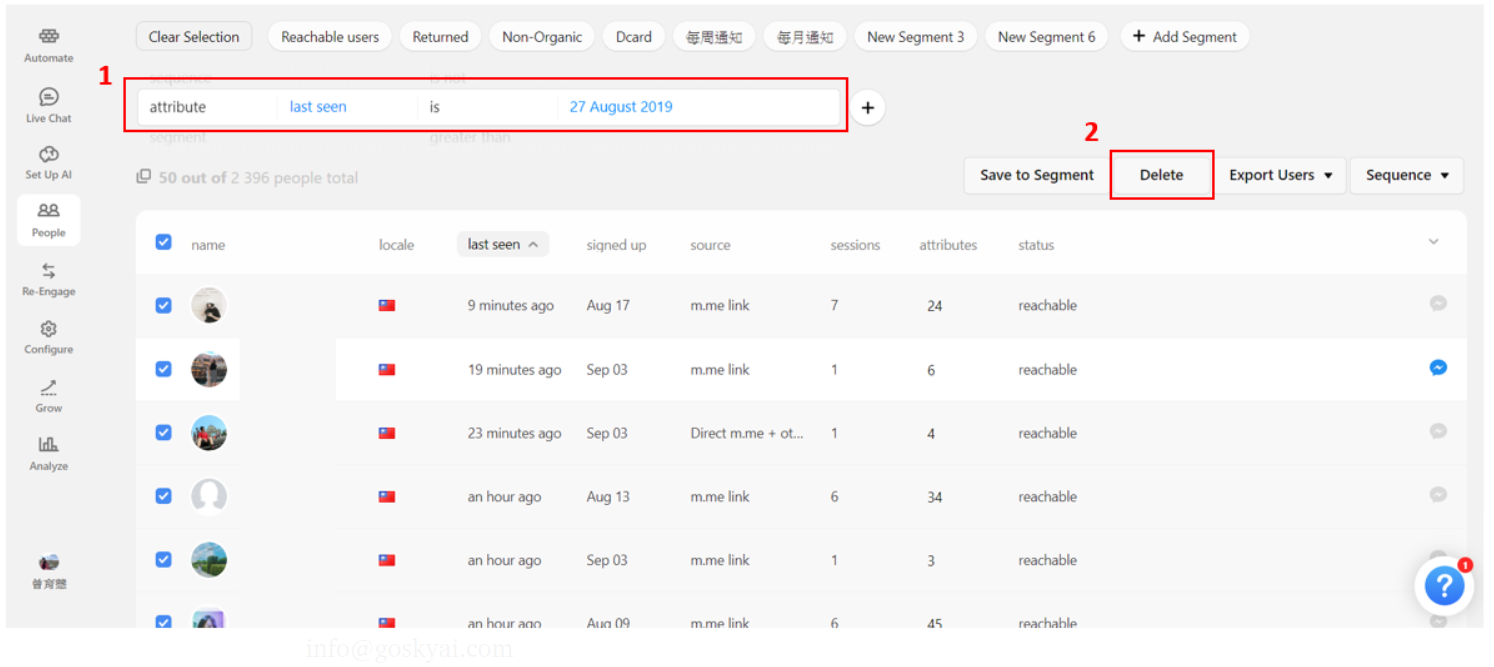Click the blue Messenger icon in second row
Viewport: 1494px width, 667px height.
tap(1437, 368)
